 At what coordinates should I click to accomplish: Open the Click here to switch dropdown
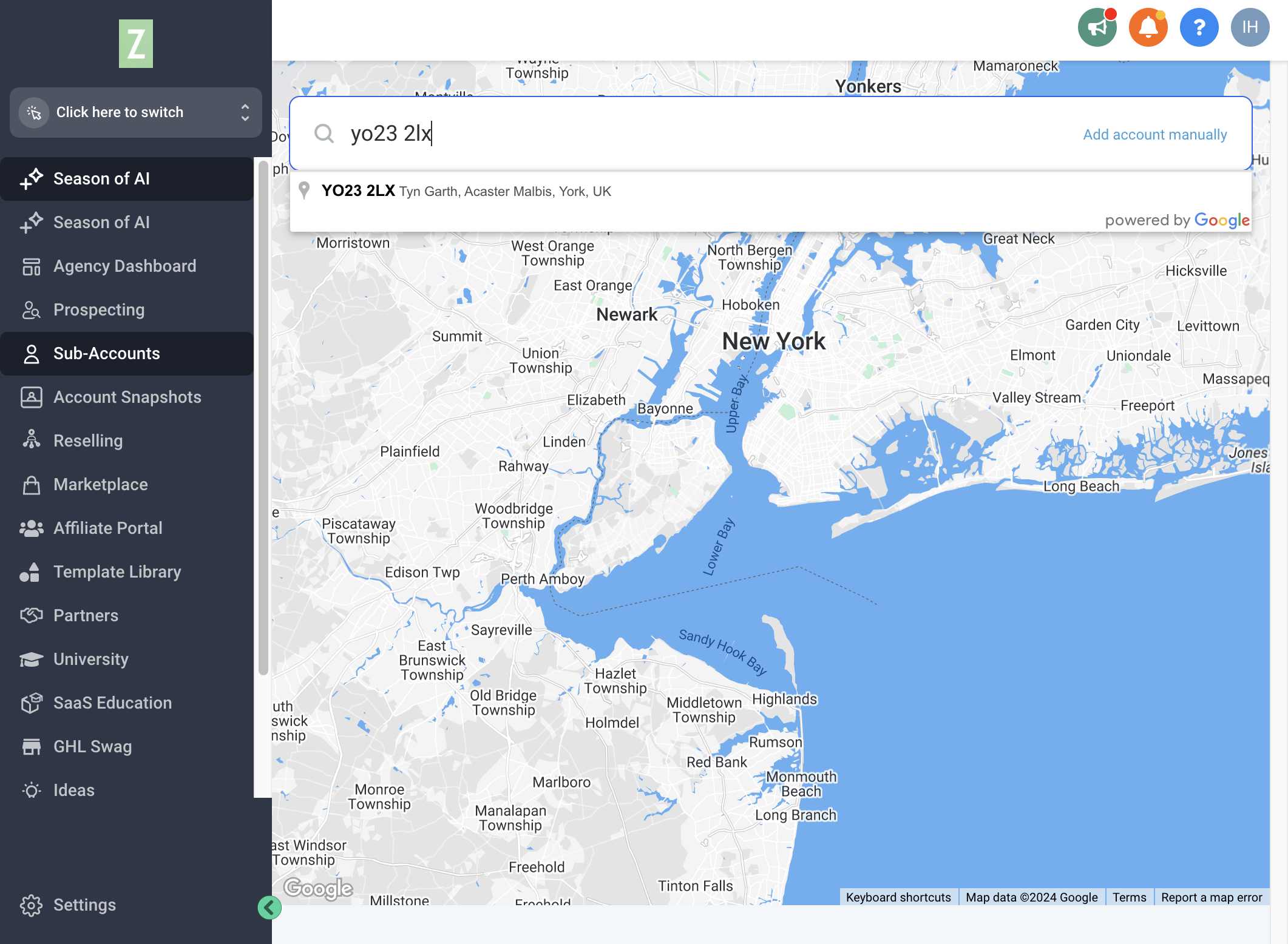[136, 112]
